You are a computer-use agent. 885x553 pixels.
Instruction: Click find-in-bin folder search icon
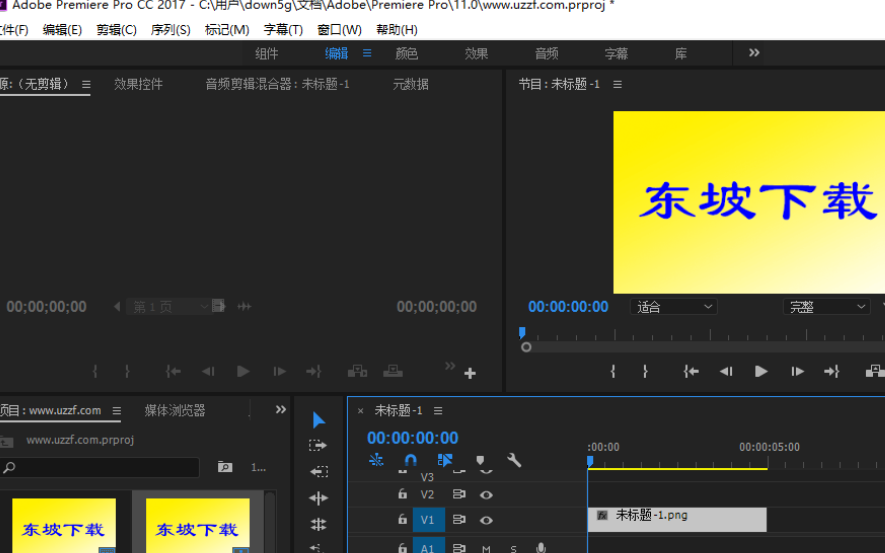(x=225, y=467)
